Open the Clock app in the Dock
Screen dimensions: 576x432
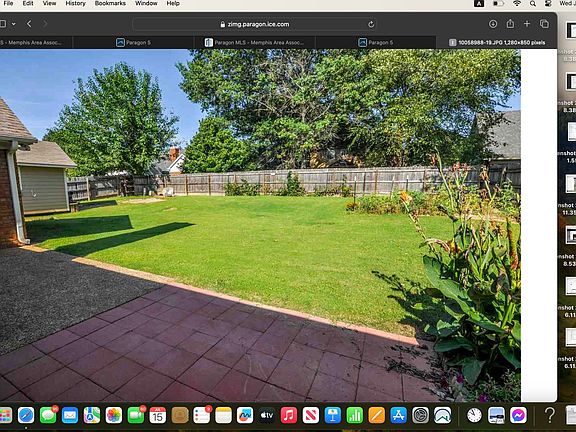(474, 415)
